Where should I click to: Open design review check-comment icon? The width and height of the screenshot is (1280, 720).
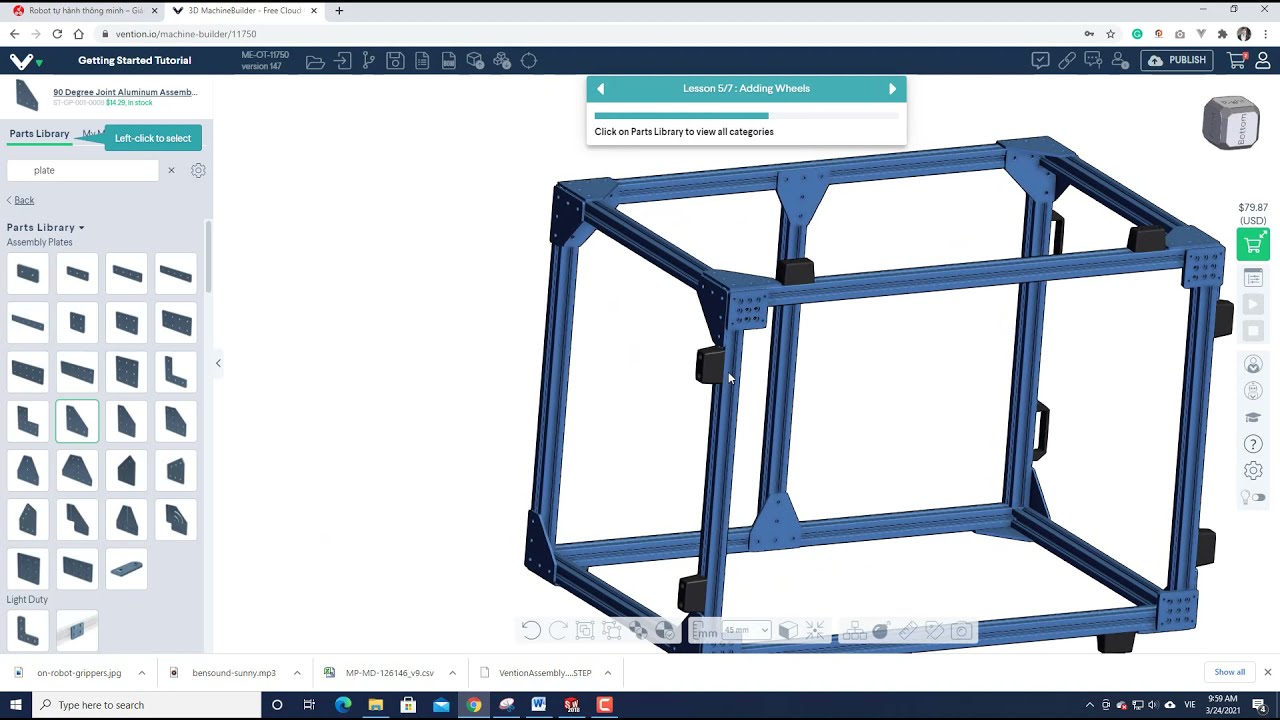pyautogui.click(x=1040, y=60)
